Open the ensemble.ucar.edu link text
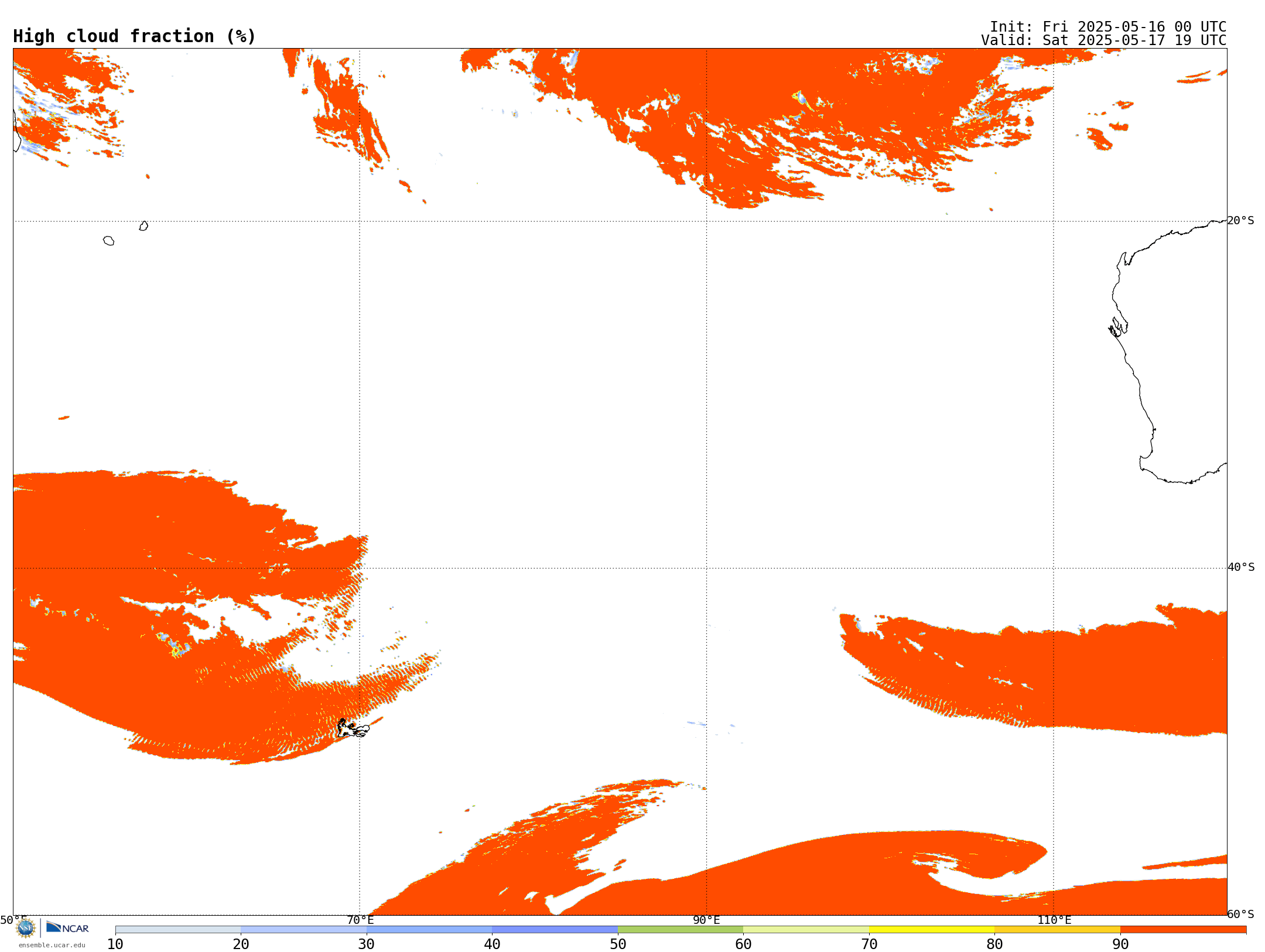This screenshot has width=1265, height=952. click(52, 945)
